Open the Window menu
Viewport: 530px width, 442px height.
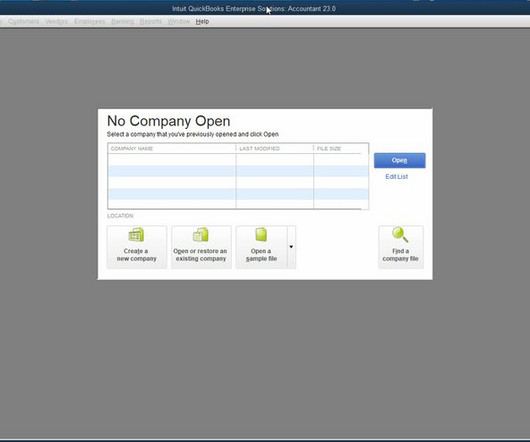(x=179, y=21)
